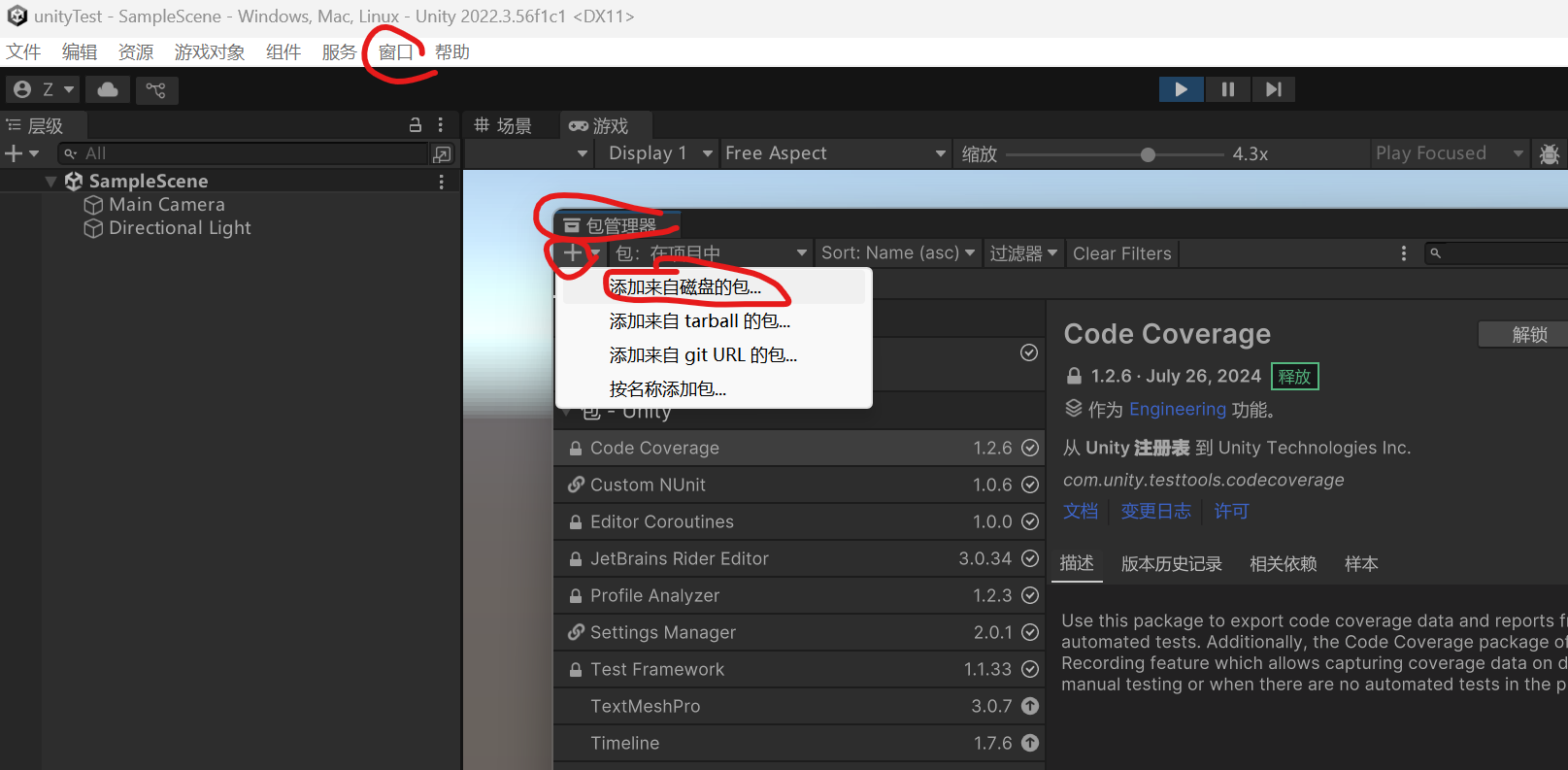The image size is (1568, 770).
Task: Select the Test Framework package
Action: (x=799, y=669)
